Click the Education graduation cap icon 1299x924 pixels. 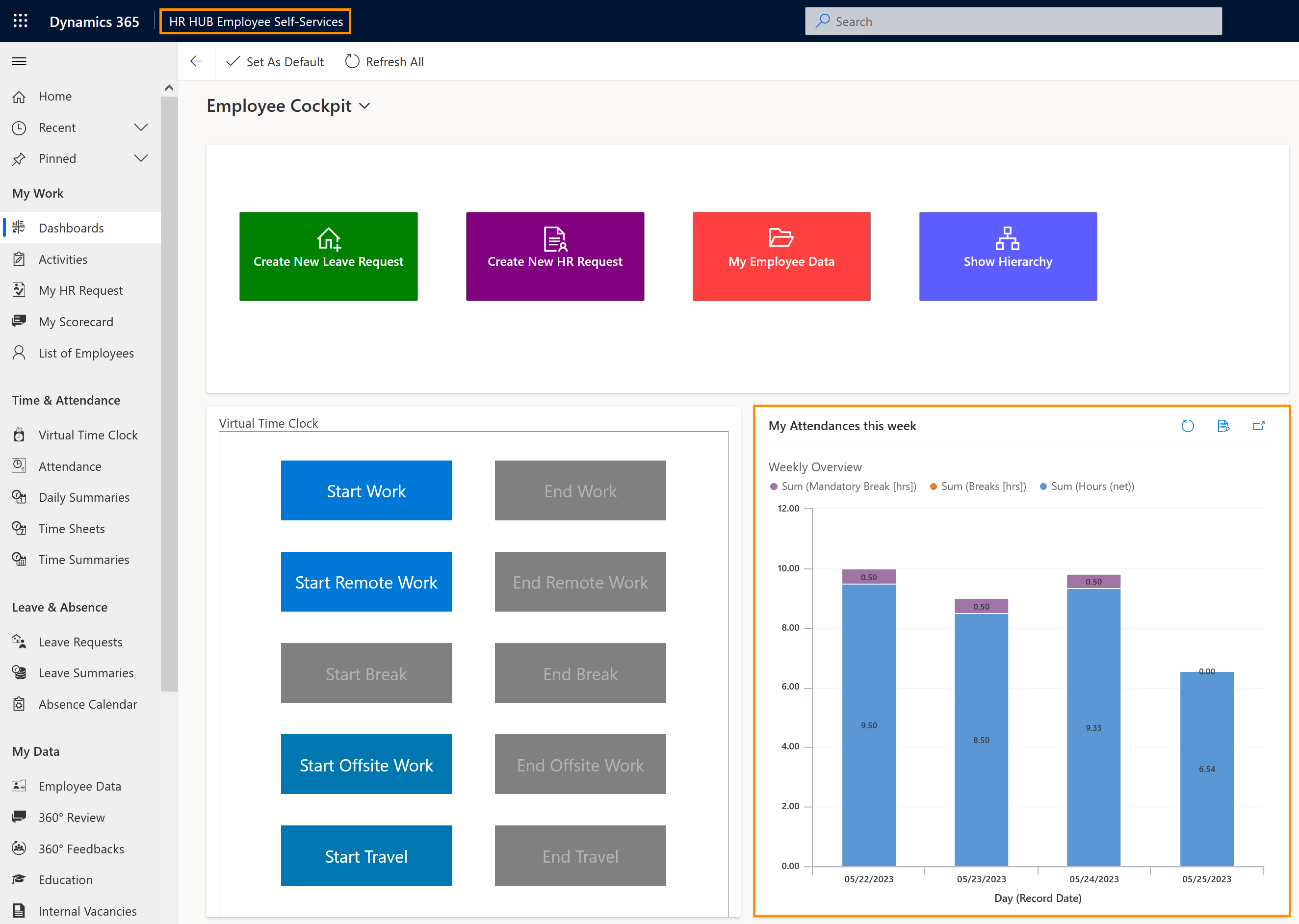click(19, 880)
